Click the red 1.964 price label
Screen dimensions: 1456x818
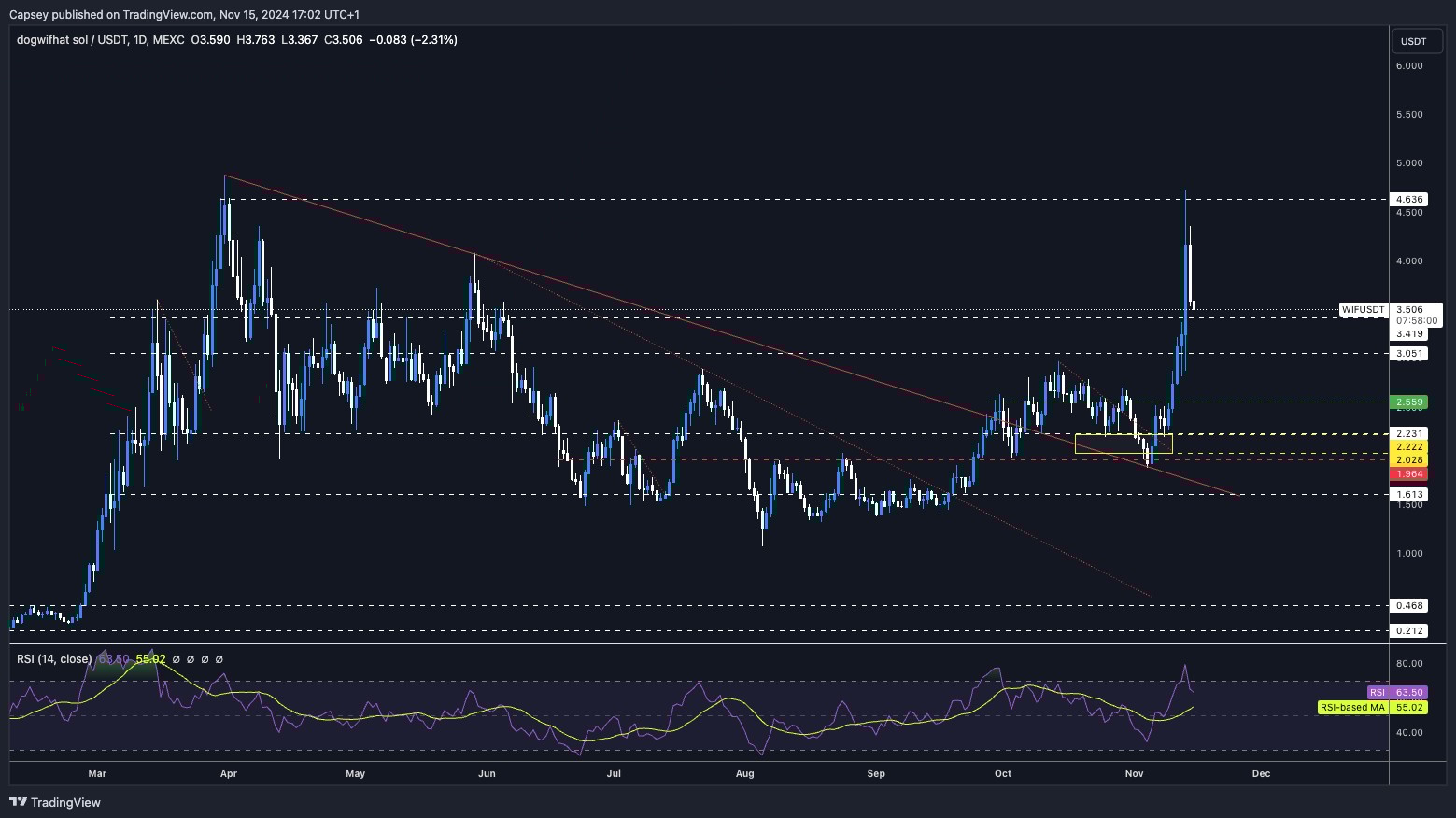pyautogui.click(x=1411, y=473)
